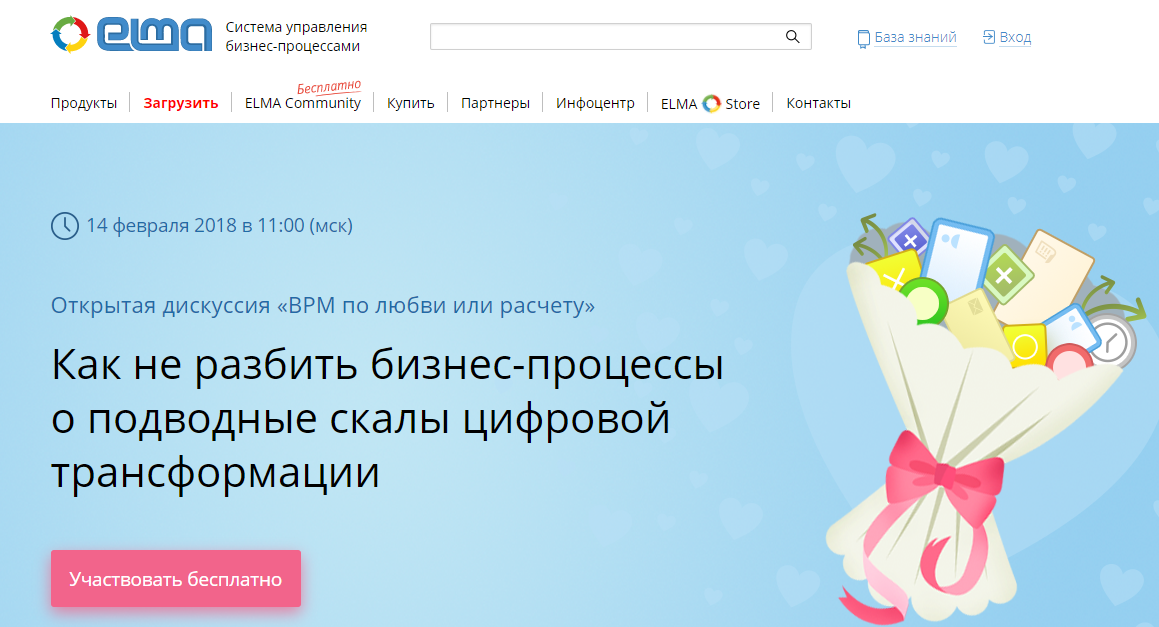
Task: Select Загрузить in the navigation
Action: (180, 102)
